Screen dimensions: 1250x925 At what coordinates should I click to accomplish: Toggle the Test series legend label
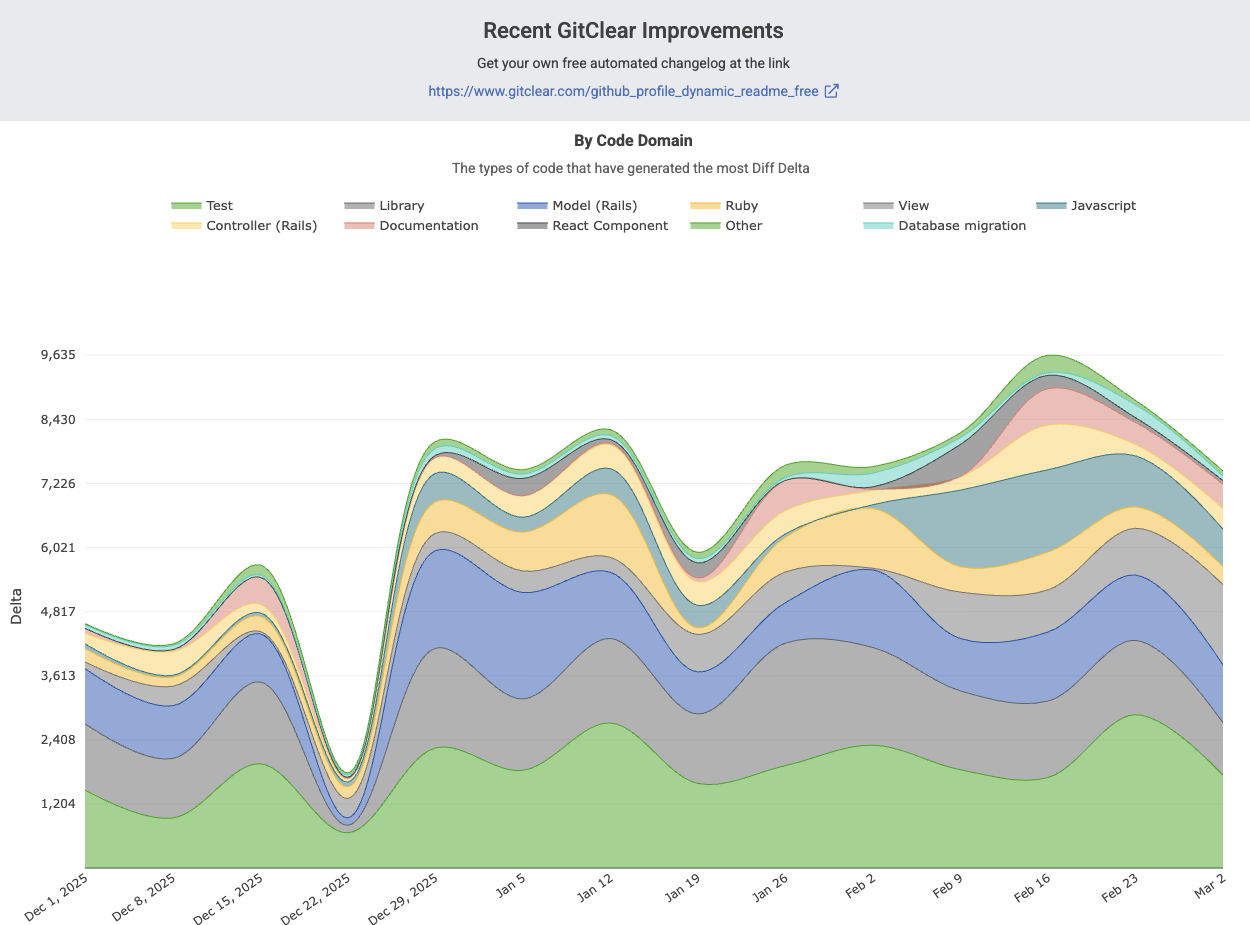click(219, 206)
